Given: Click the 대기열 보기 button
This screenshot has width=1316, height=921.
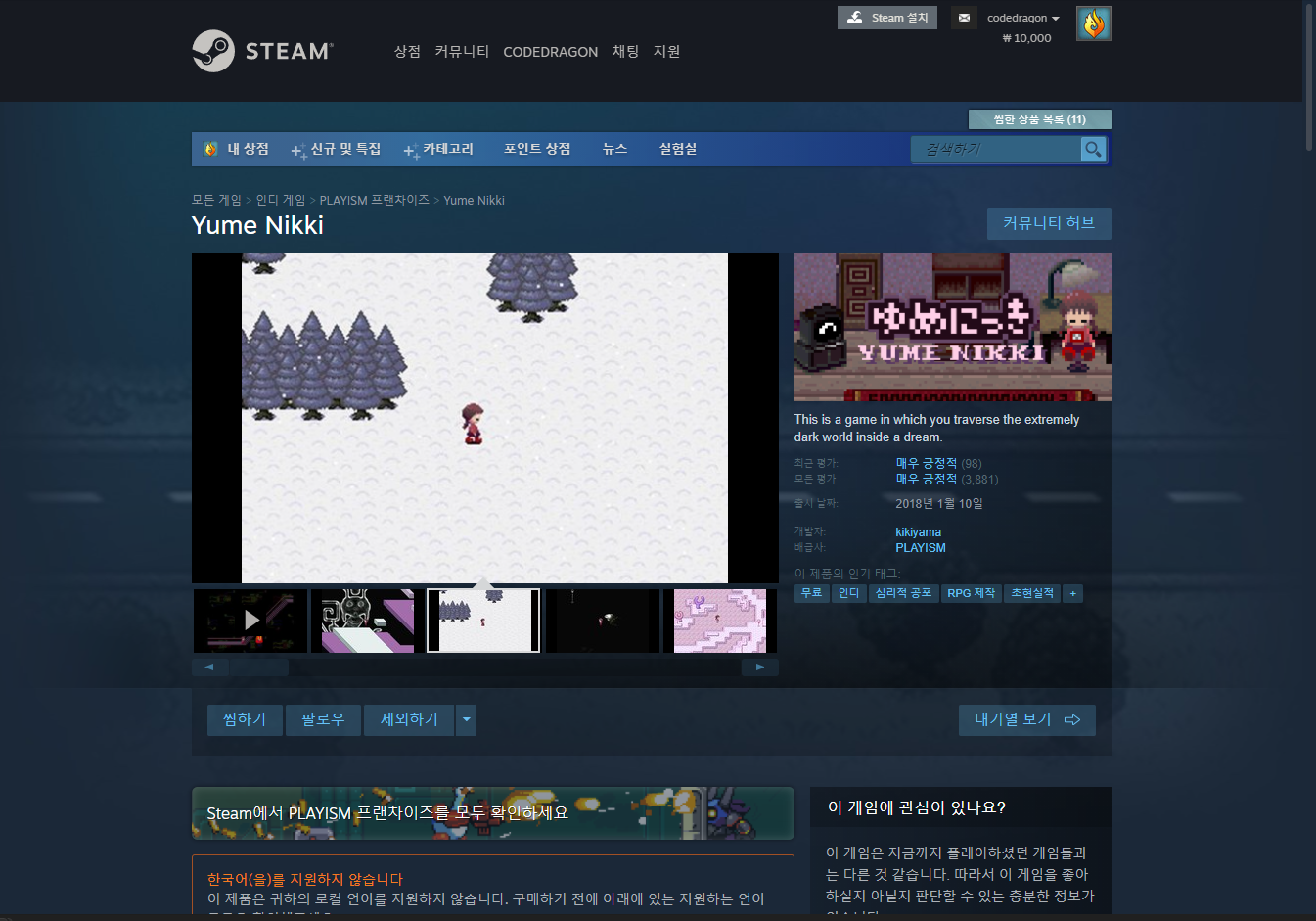Looking at the screenshot, I should 1027,719.
